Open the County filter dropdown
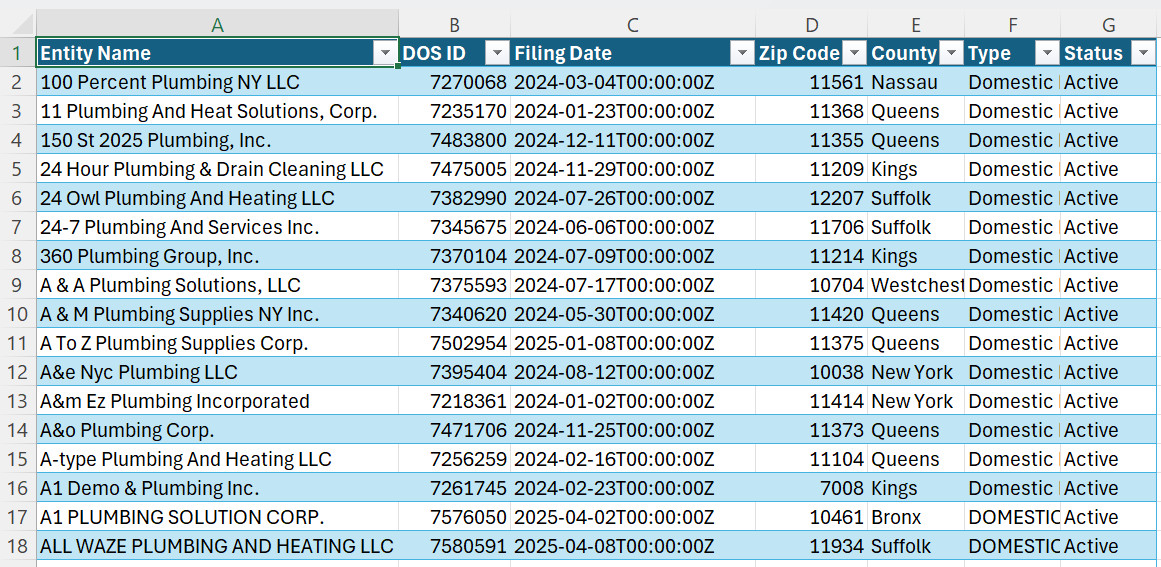 click(x=951, y=53)
